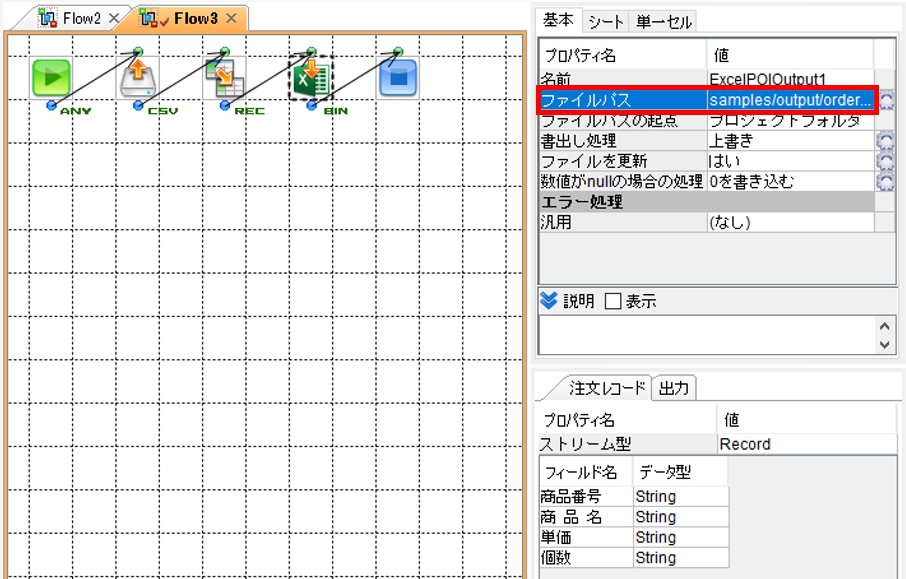906x579 pixels.
Task: Open the 単一セル properties tab
Action: pyautogui.click(x=663, y=21)
